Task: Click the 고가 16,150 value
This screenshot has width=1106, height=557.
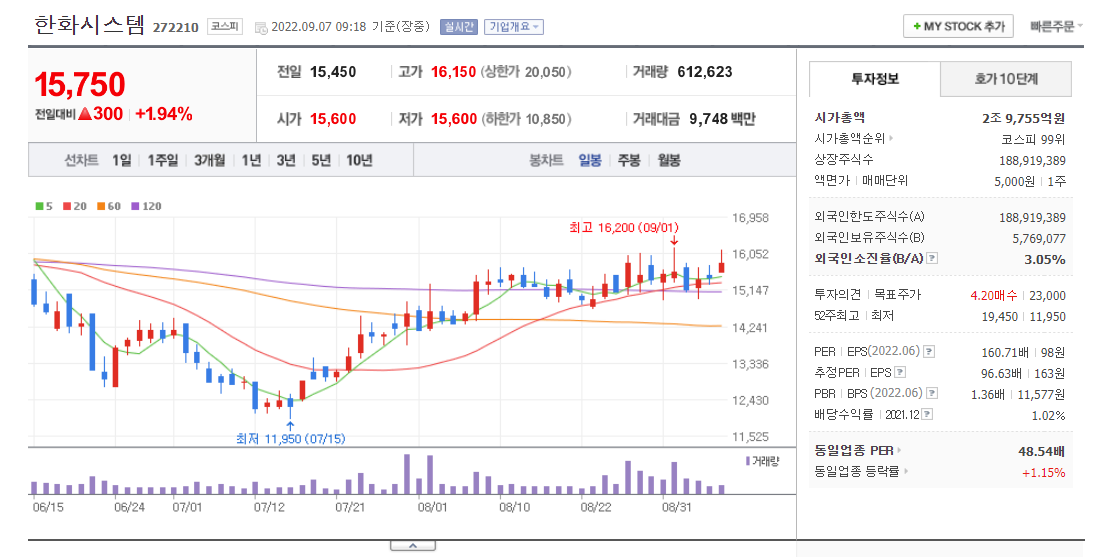Action: click(454, 72)
